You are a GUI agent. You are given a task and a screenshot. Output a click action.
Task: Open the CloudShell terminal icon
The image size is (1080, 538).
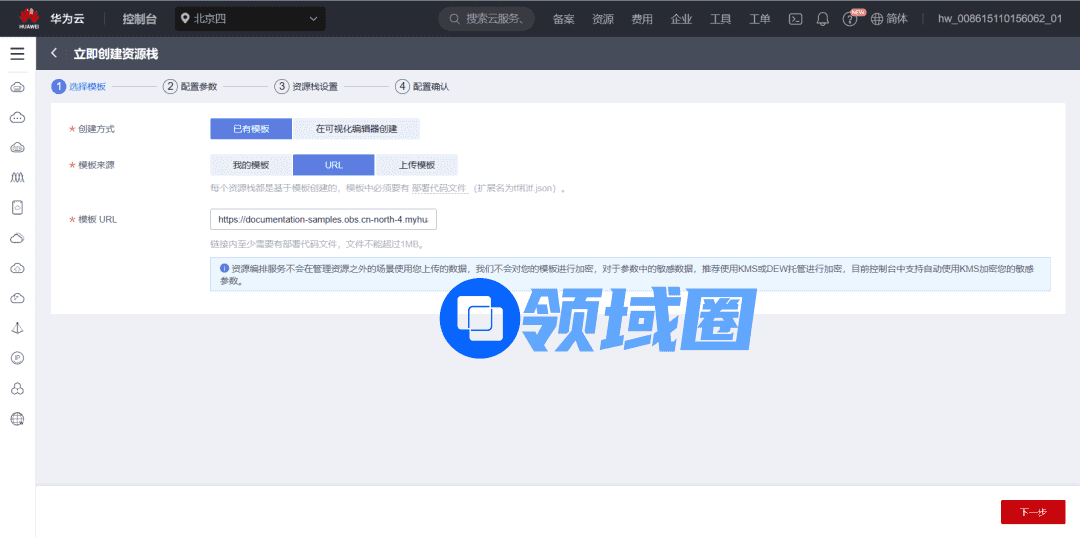[x=796, y=19]
